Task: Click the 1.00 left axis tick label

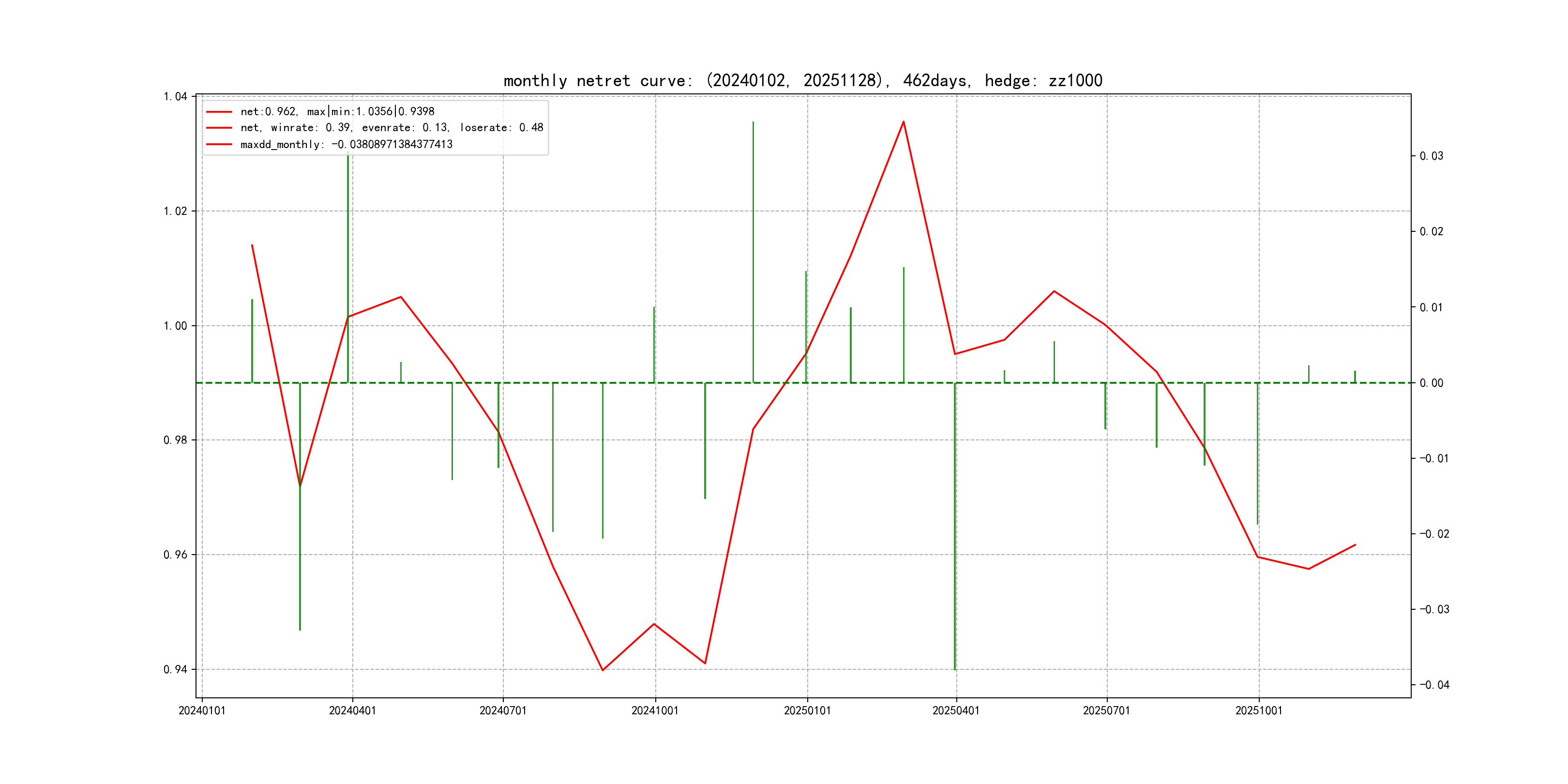Action: (175, 326)
